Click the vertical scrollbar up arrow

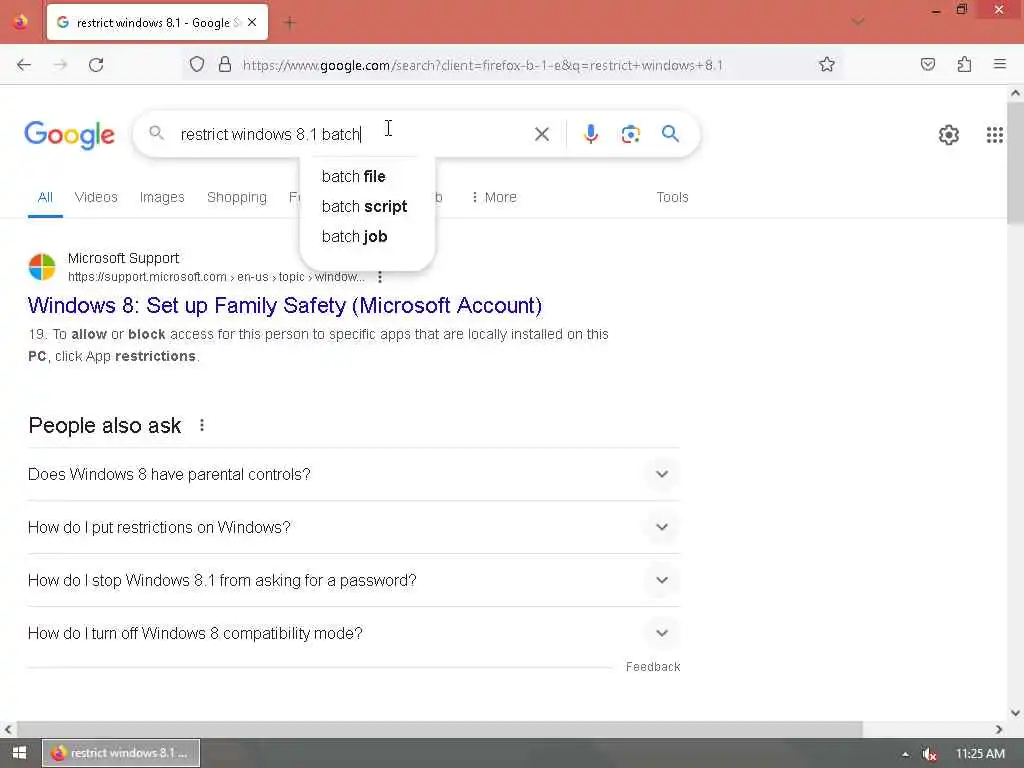tap(1016, 93)
